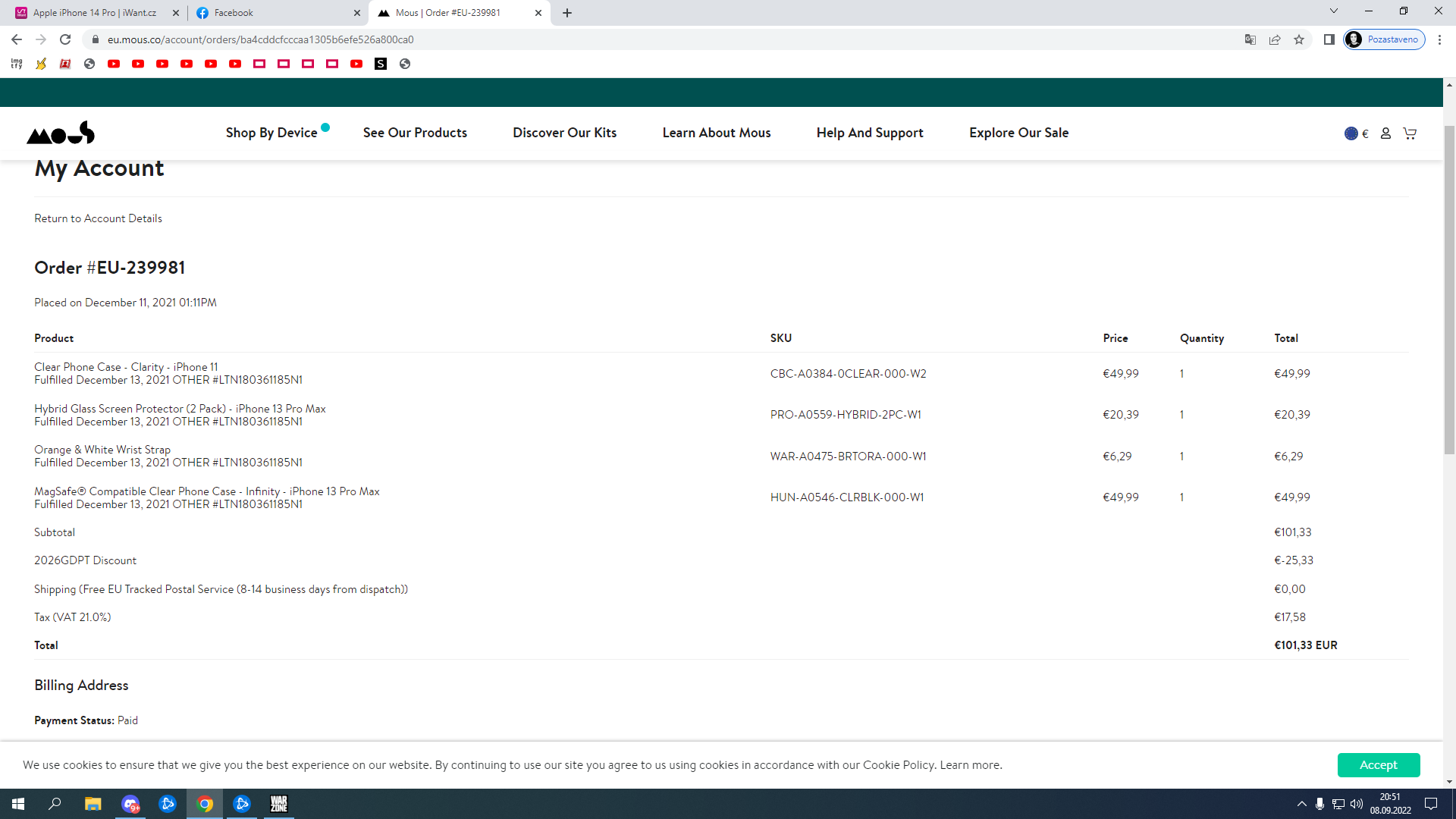Reload the page

click(65, 39)
